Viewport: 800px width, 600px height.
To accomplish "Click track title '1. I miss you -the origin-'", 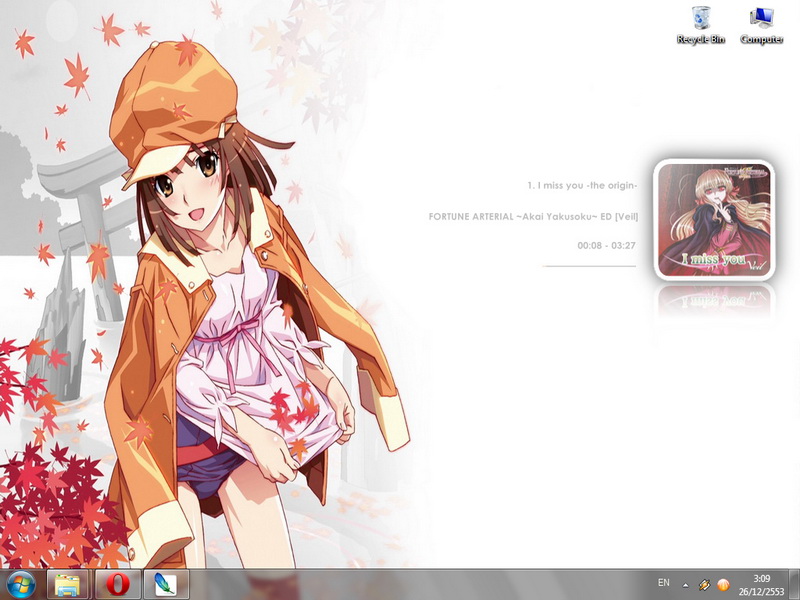I will point(582,185).
